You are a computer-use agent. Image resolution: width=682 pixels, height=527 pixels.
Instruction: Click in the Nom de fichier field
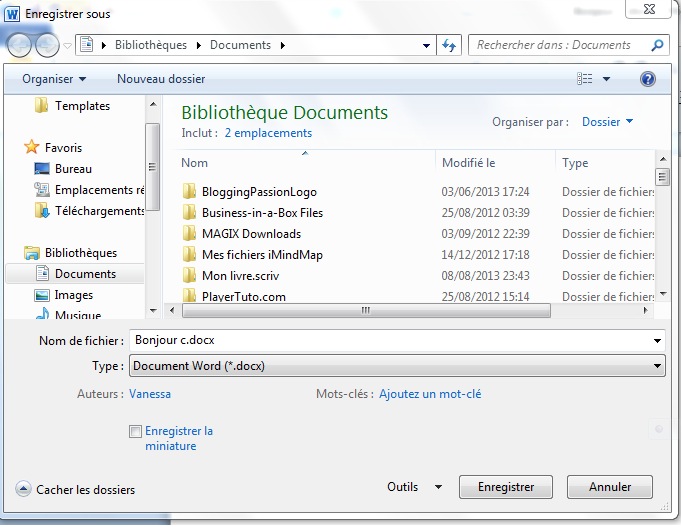[x=397, y=341]
